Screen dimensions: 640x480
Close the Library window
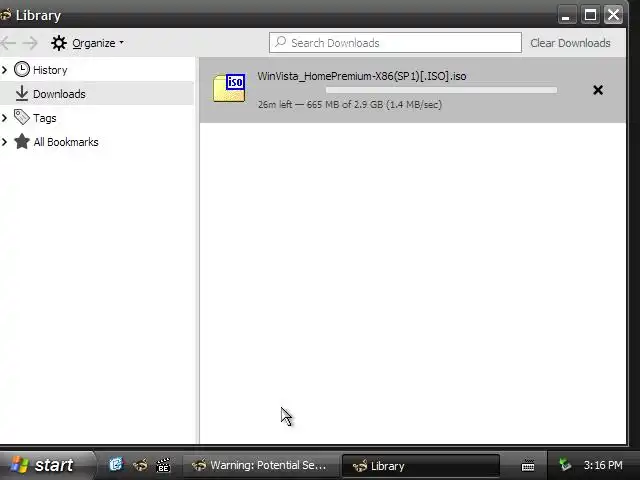click(x=613, y=16)
